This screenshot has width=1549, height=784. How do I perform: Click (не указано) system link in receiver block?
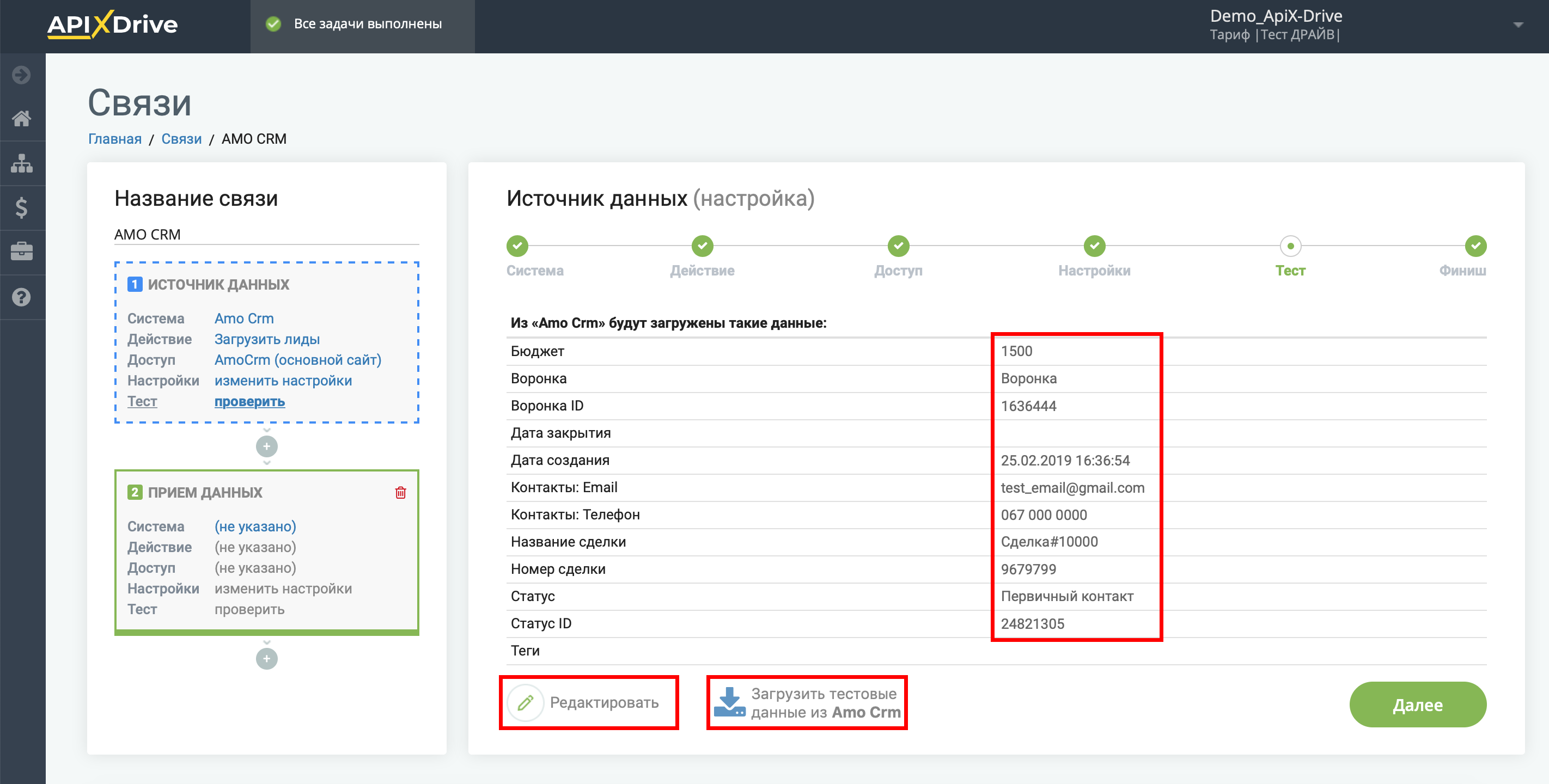click(x=255, y=526)
